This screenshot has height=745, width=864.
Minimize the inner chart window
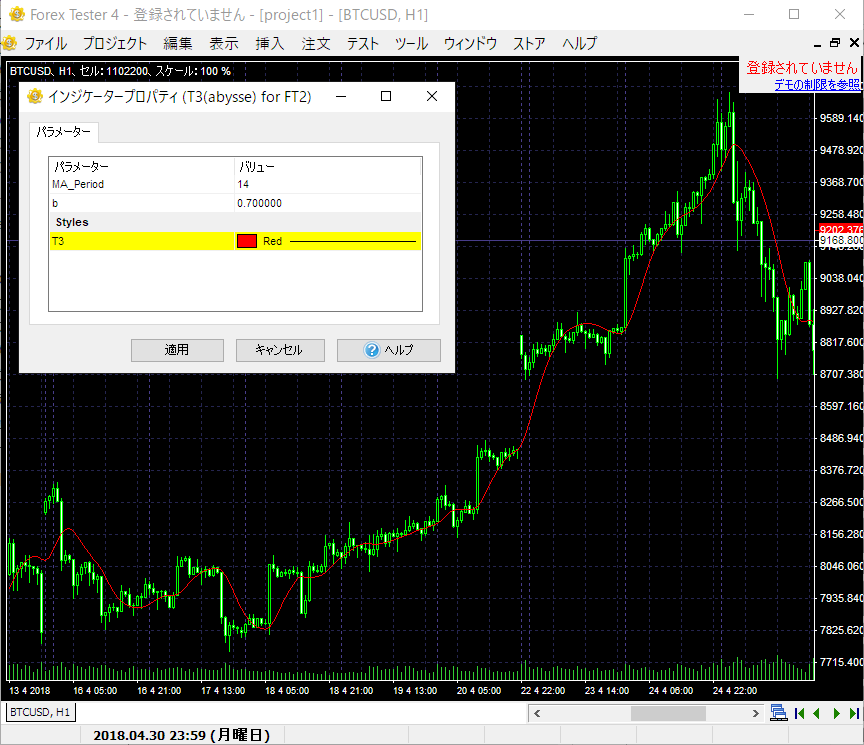[x=818, y=44]
